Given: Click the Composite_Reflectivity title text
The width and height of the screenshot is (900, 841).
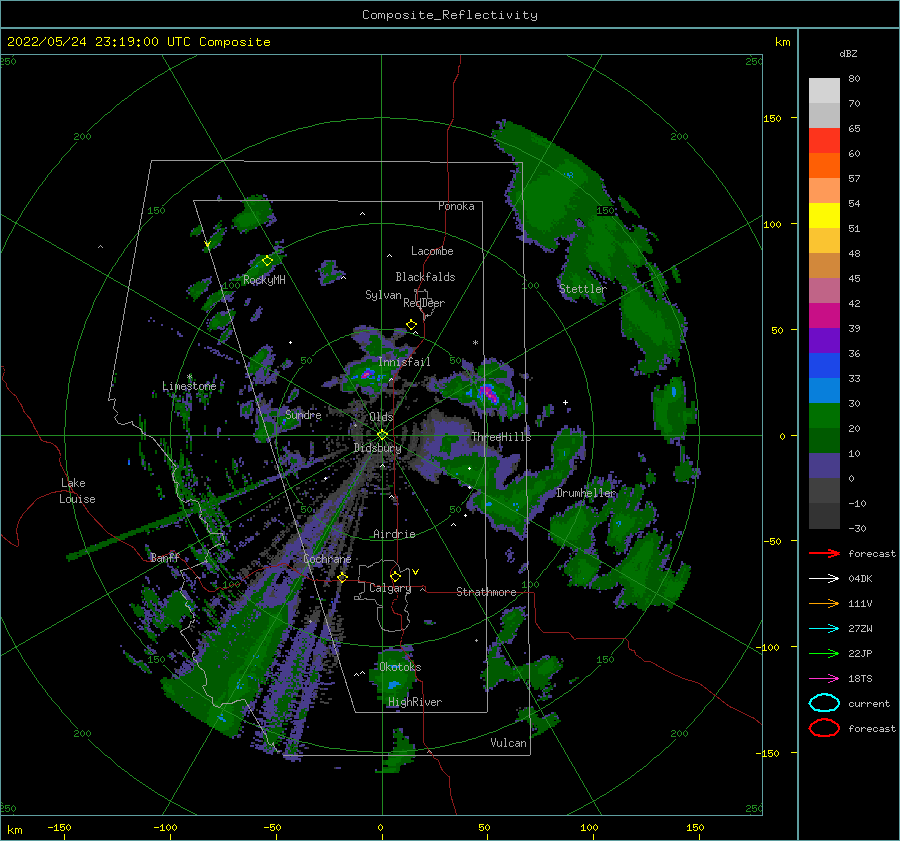Looking at the screenshot, I should click(x=450, y=15).
